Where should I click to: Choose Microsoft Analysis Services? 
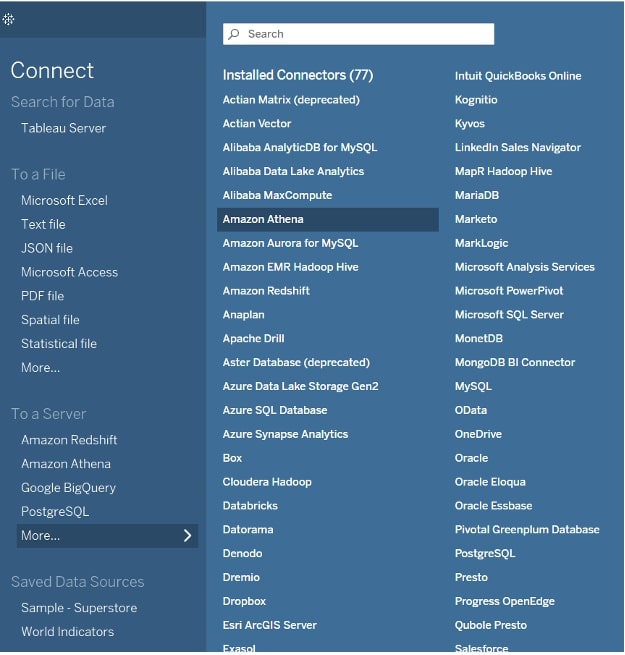525,267
